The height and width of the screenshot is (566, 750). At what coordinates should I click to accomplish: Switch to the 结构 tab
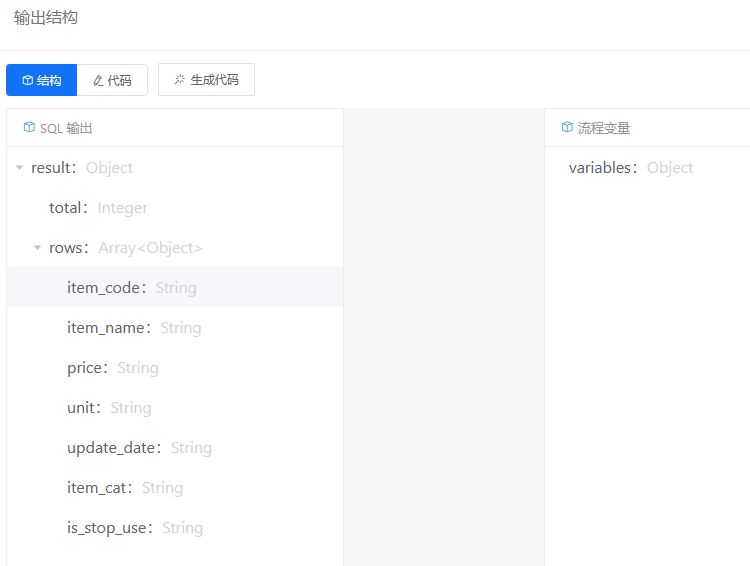coord(42,80)
